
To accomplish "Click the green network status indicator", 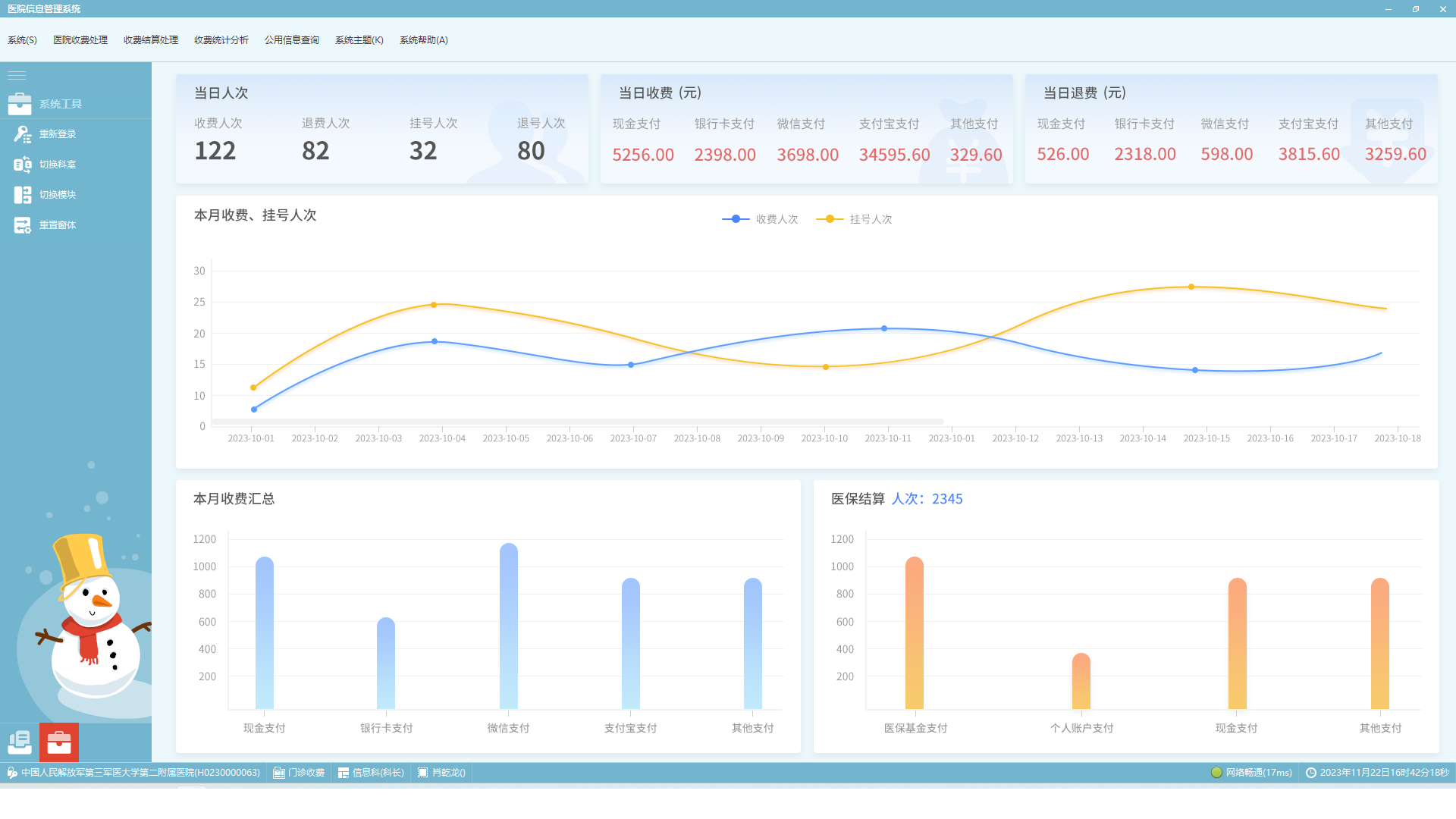I will pyautogui.click(x=1216, y=773).
